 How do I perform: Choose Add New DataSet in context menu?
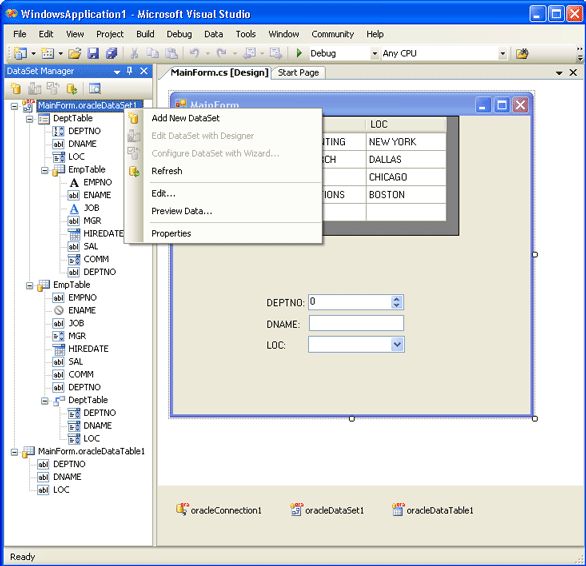pyautogui.click(x=223, y=118)
